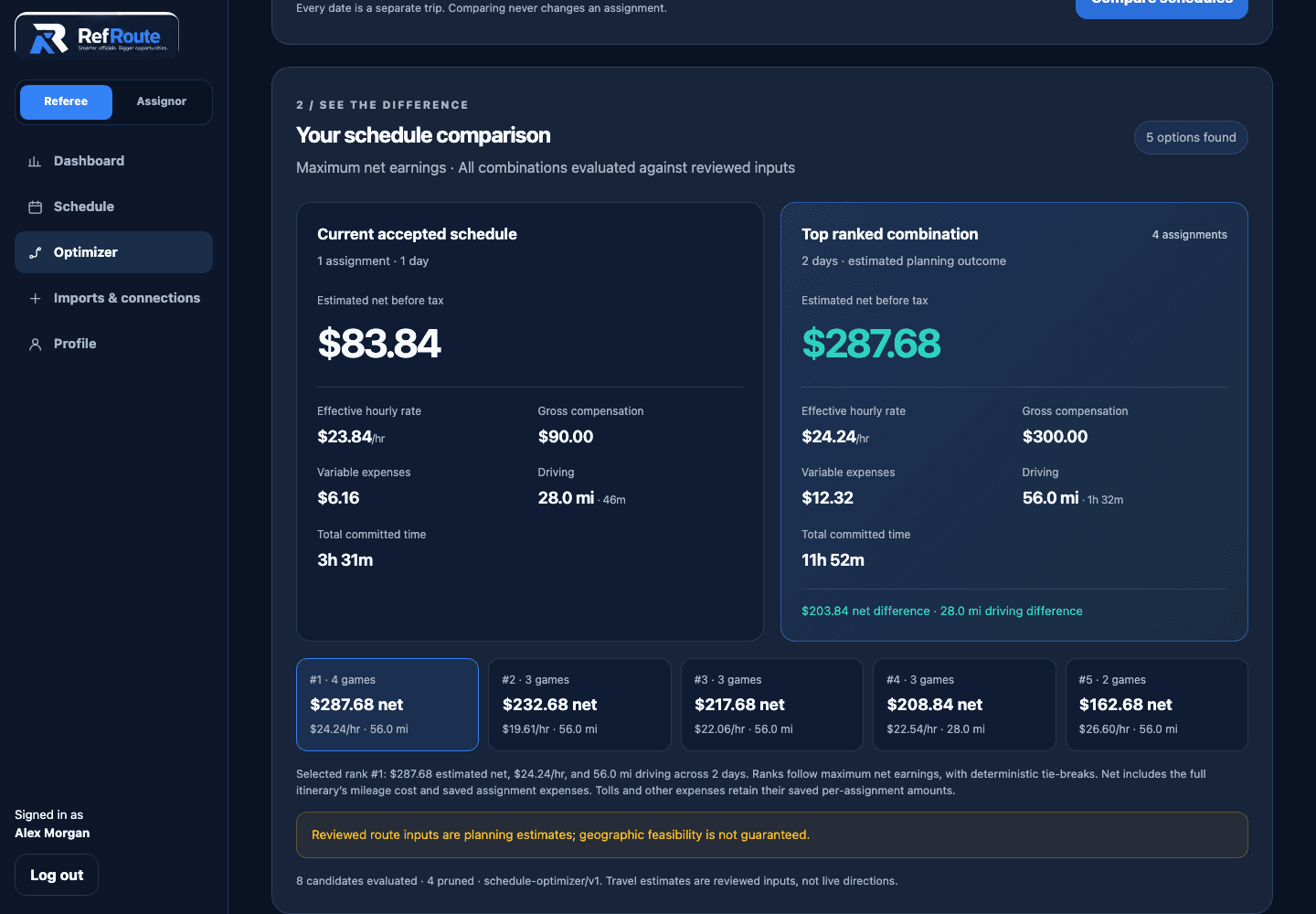Click the 4 assignments label
The image size is (1316, 914).
click(1189, 235)
